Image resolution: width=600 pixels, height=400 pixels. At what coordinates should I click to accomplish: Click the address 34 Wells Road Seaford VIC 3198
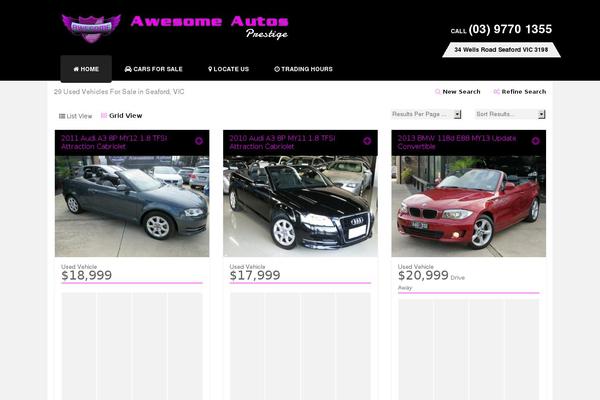(x=501, y=50)
